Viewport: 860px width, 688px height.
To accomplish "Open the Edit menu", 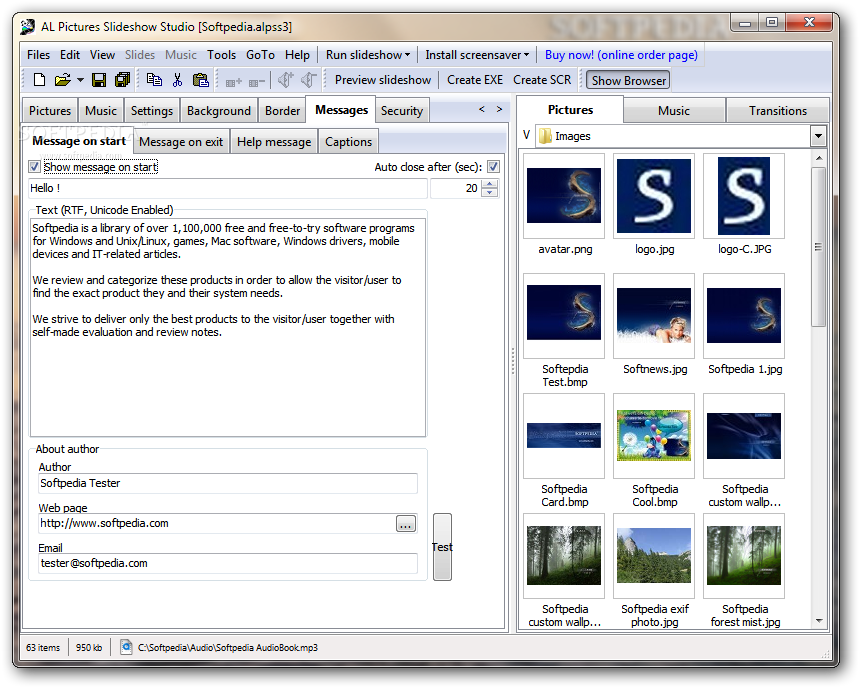I will (70, 55).
